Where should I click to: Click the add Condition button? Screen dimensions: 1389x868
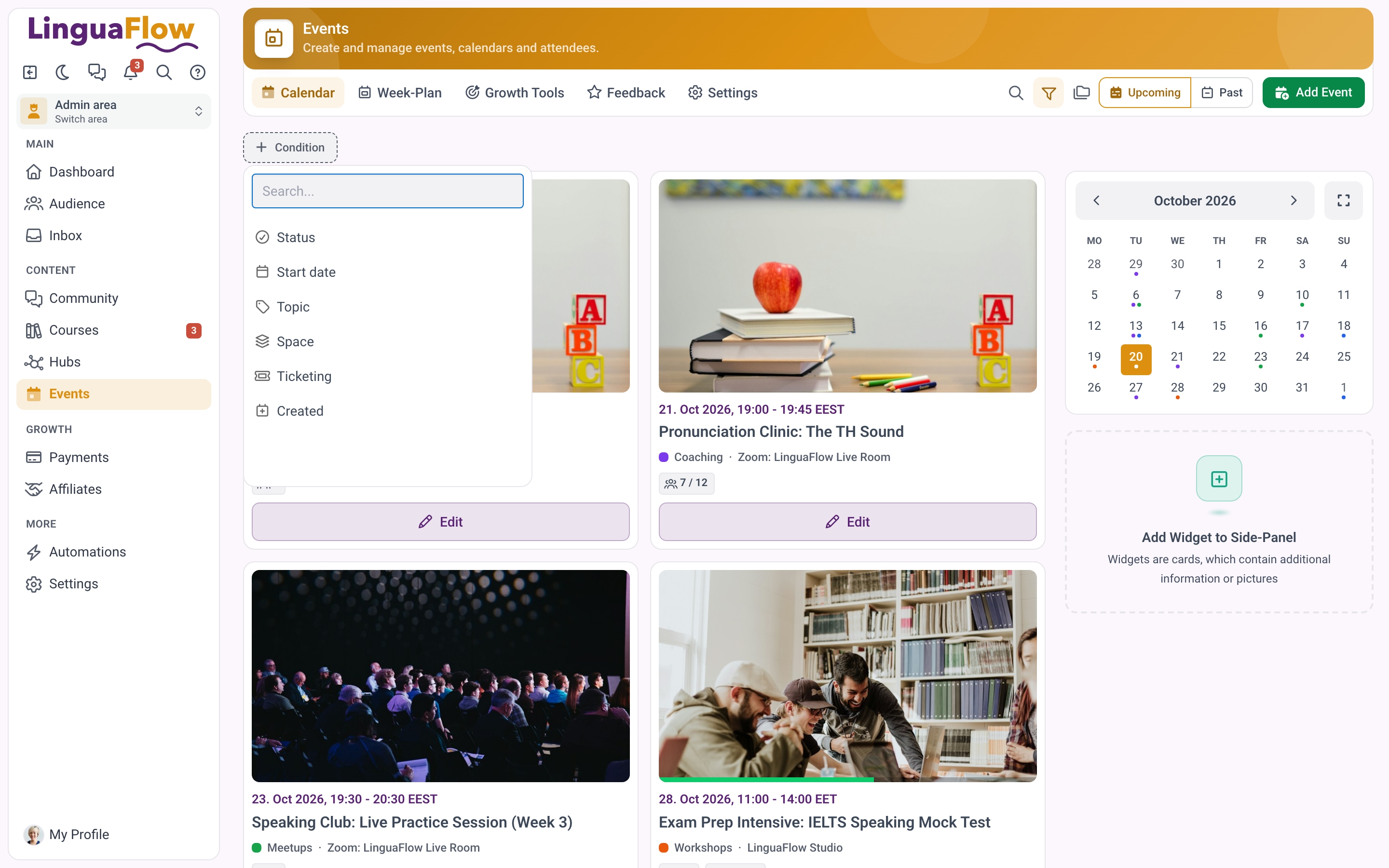[290, 148]
